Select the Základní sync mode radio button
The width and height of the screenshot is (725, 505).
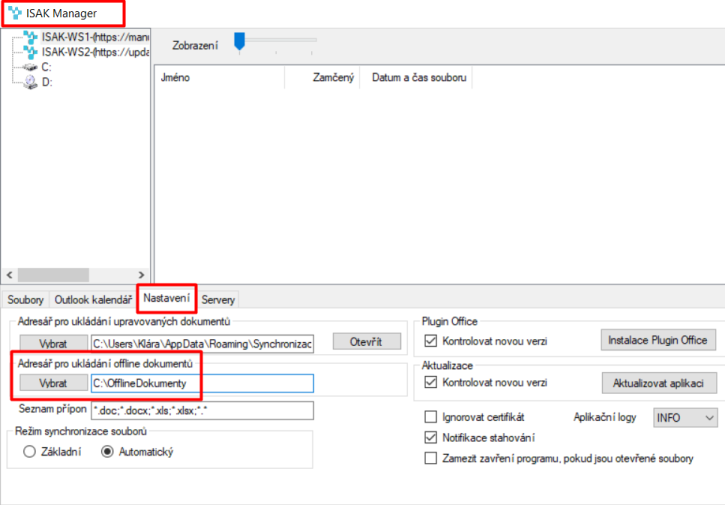(x=30, y=452)
